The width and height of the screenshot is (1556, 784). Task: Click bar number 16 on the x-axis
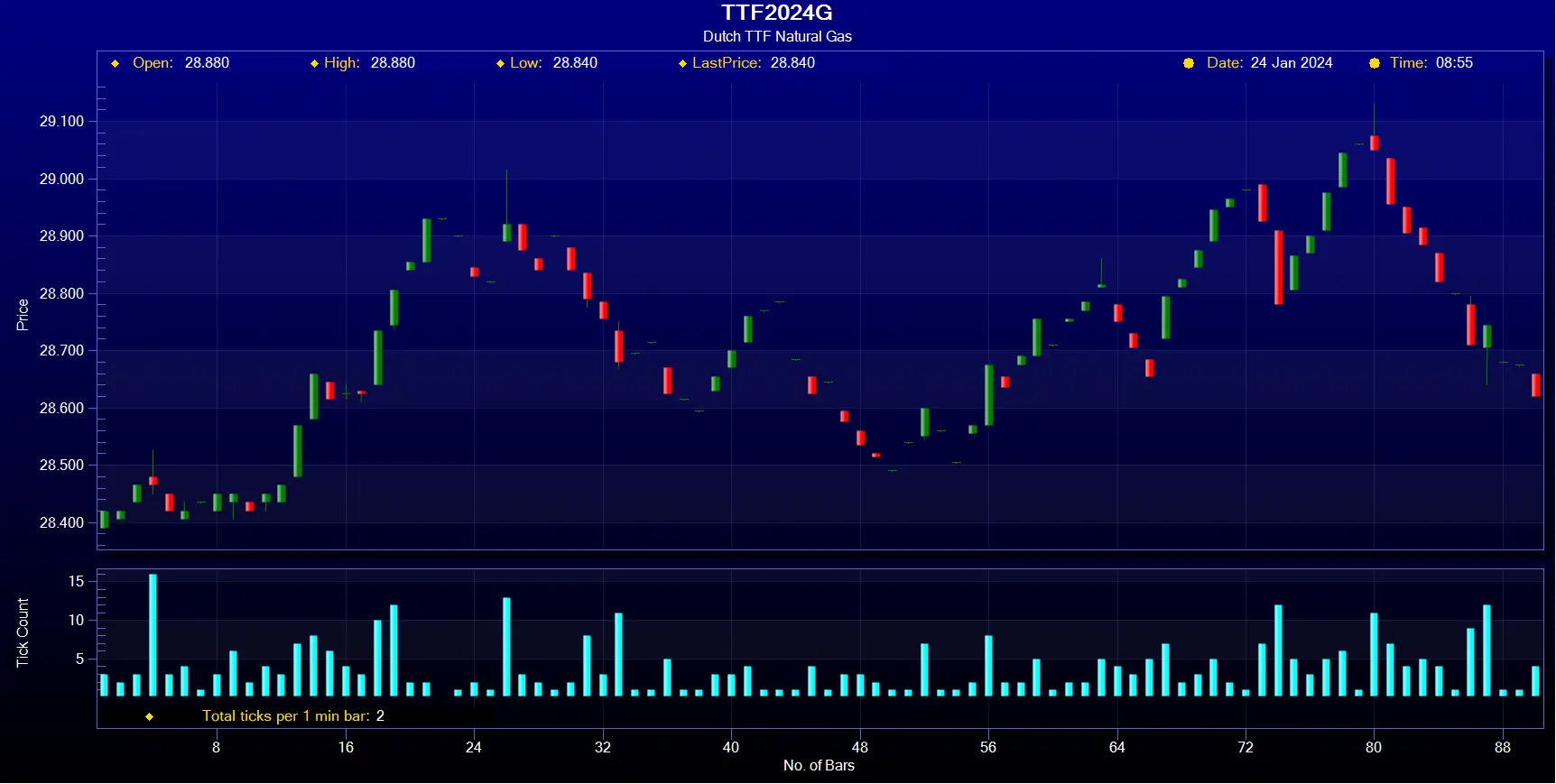pyautogui.click(x=346, y=747)
